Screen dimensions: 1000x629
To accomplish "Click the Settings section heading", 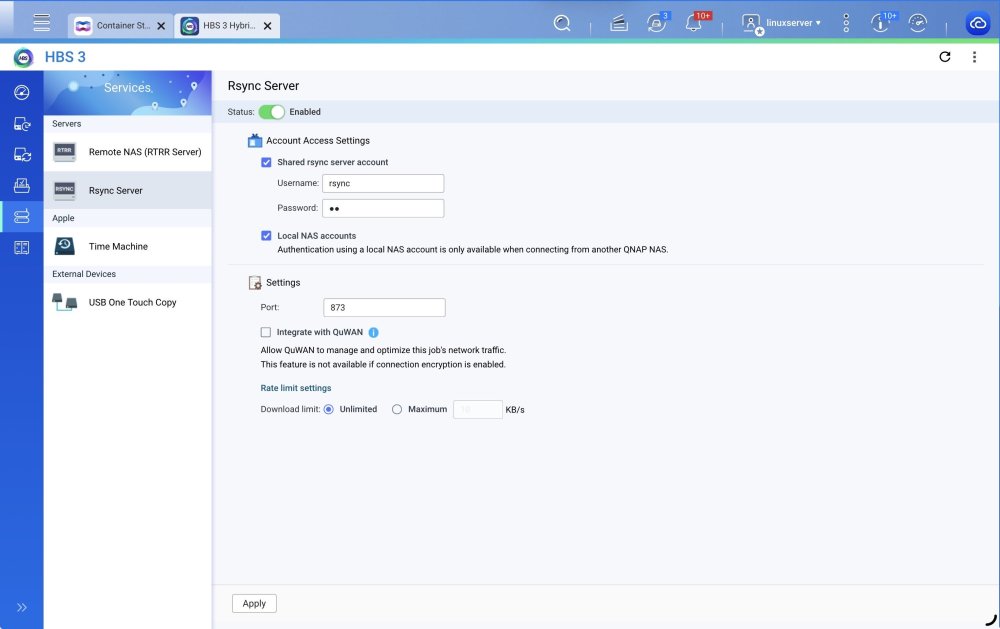I will [283, 283].
